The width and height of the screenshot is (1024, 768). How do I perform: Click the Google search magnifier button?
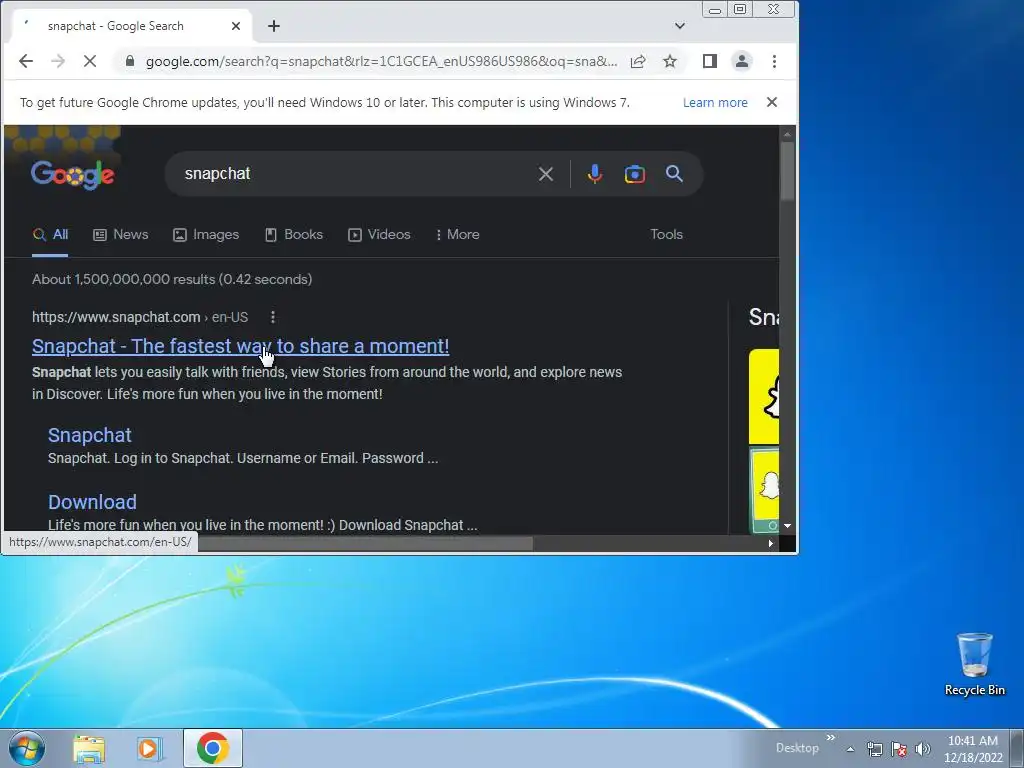click(x=674, y=173)
